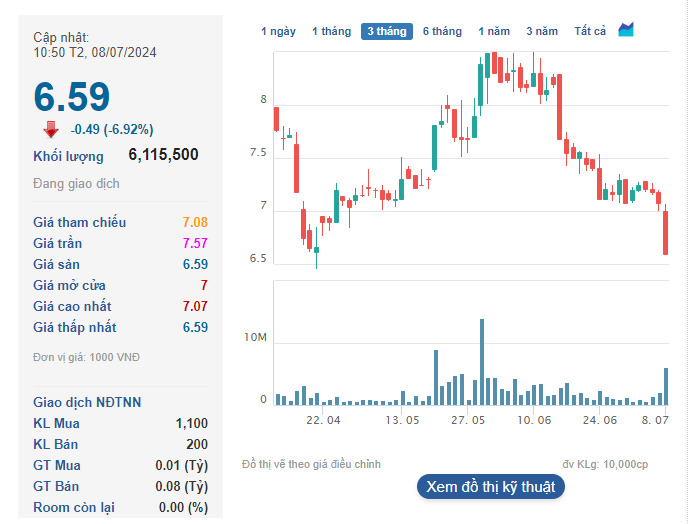The image size is (690, 524).
Task: Choose the 3 năm time range
Action: (542, 31)
